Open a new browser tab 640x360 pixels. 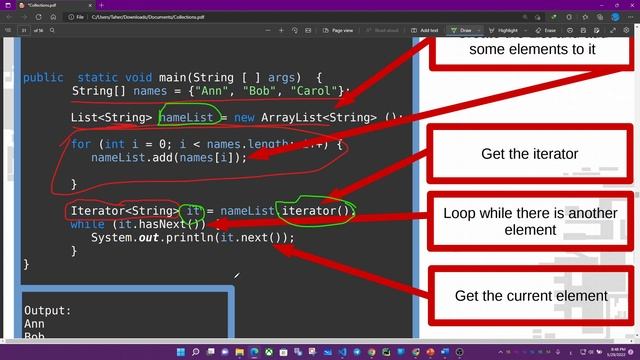101,5
